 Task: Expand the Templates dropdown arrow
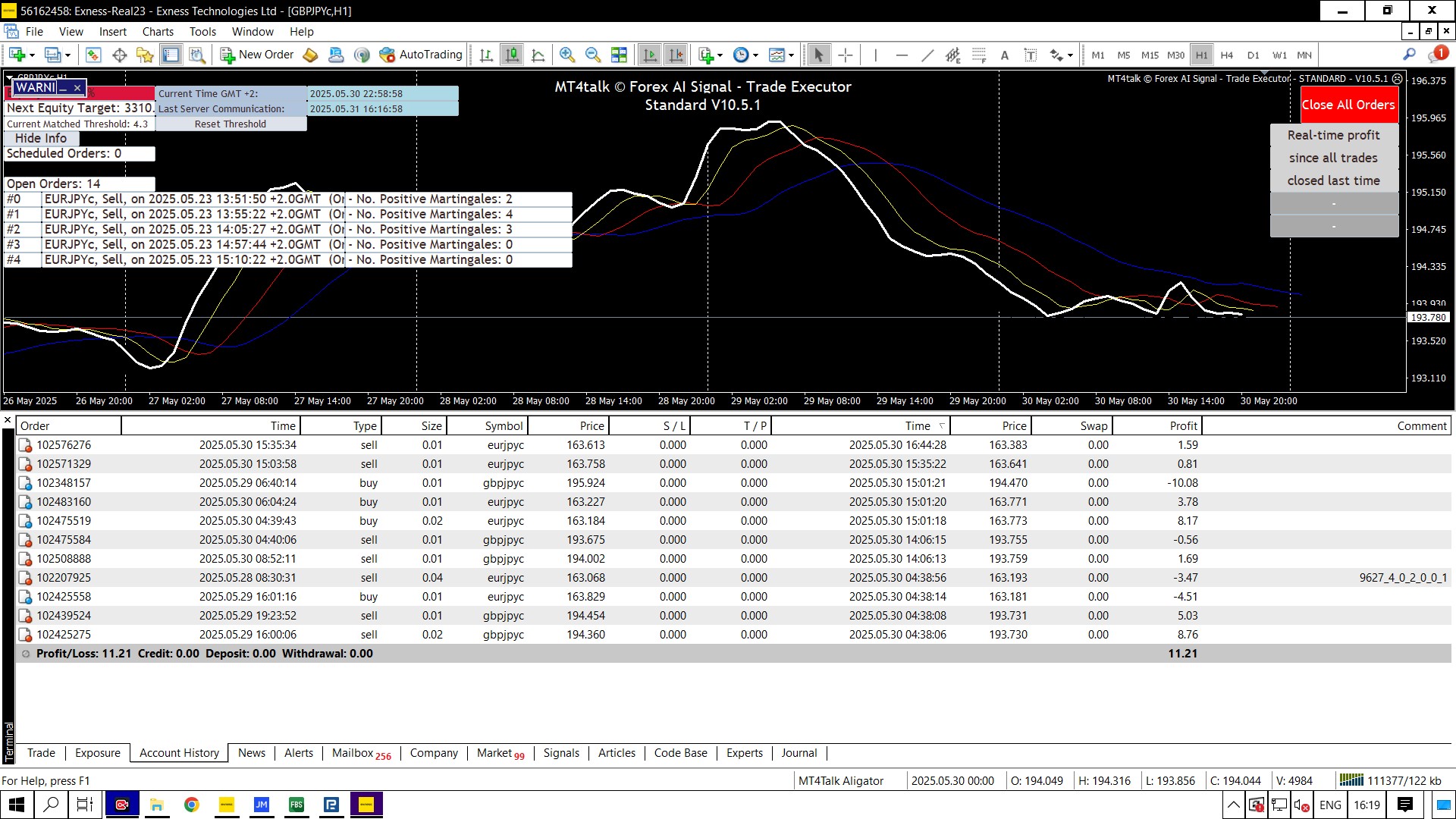click(x=791, y=55)
